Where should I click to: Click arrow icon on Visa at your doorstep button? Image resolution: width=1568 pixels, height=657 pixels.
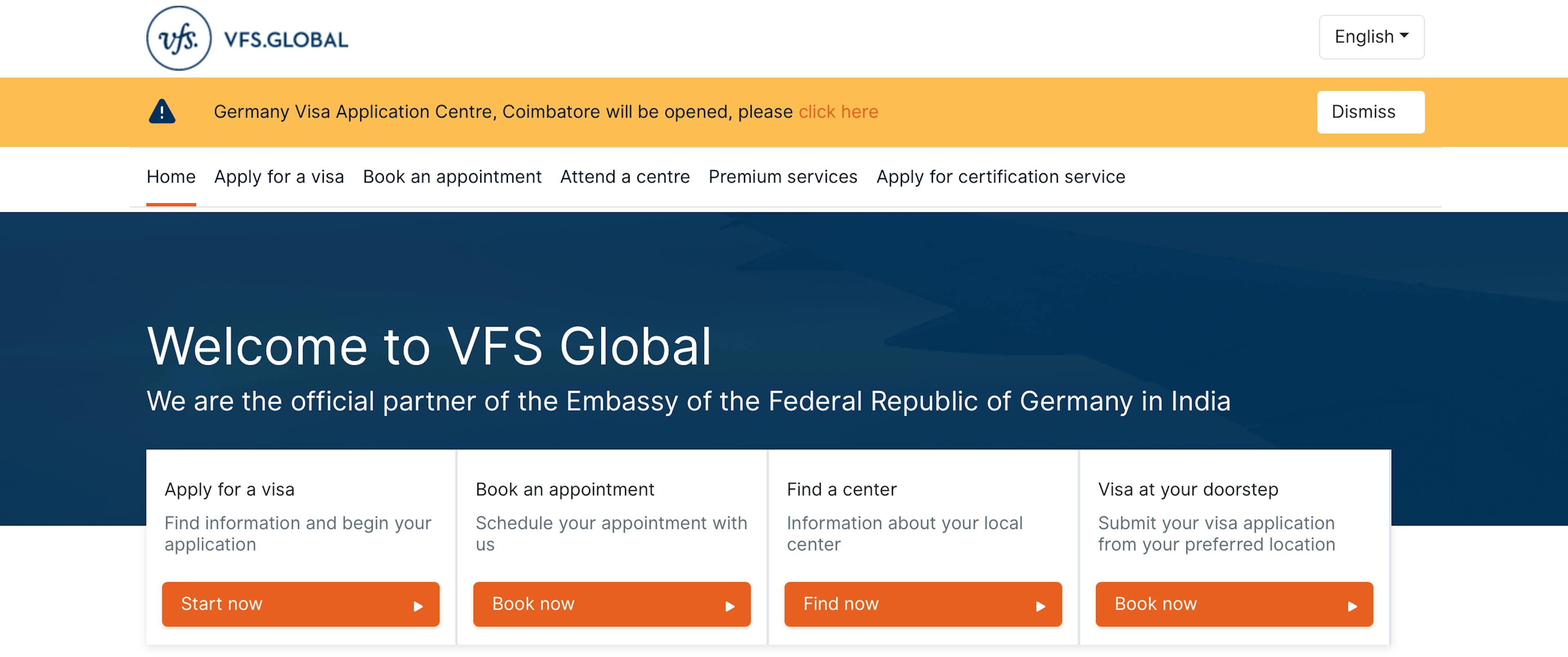(x=1352, y=606)
